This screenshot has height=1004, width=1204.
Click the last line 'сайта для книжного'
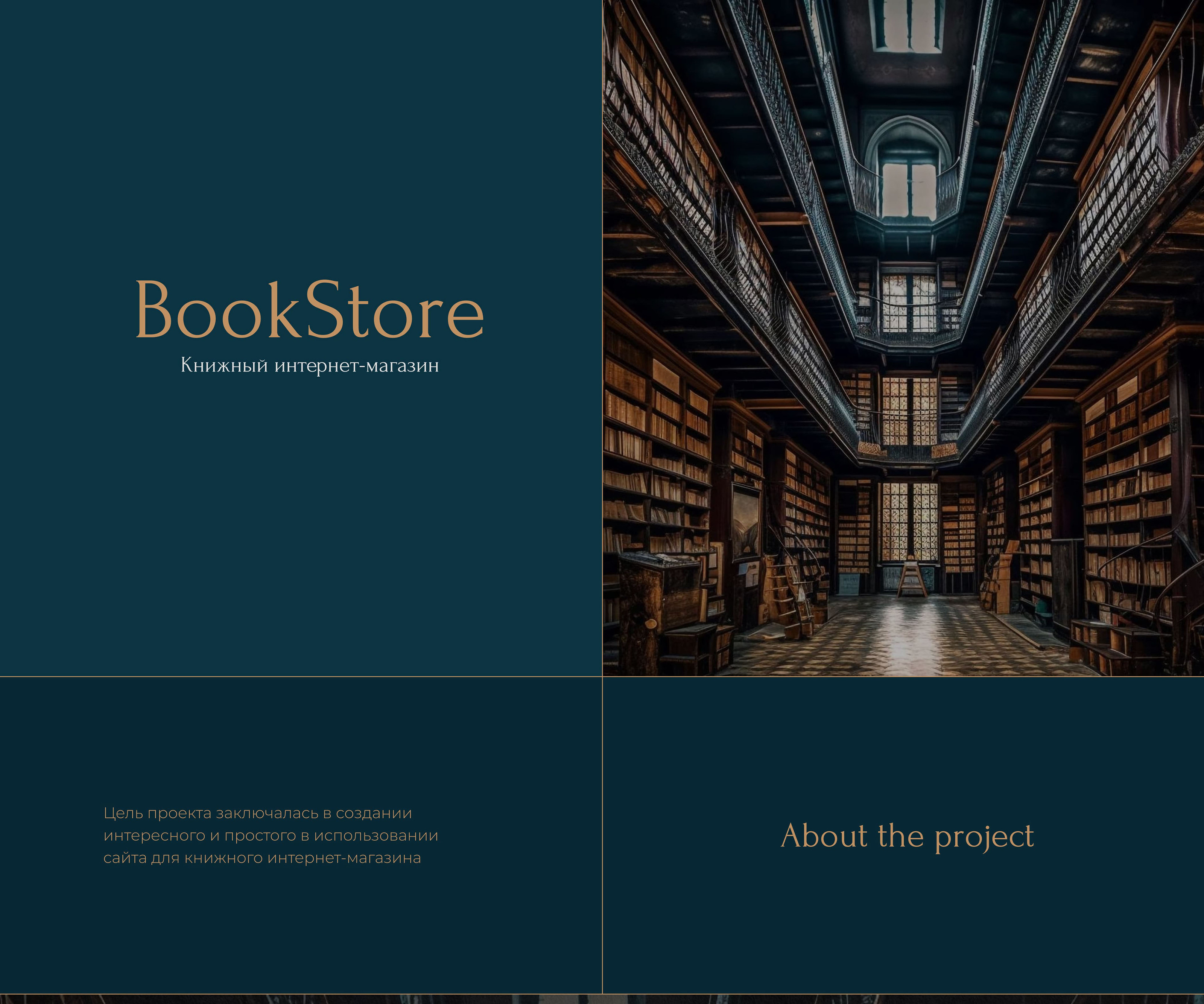[x=262, y=858]
